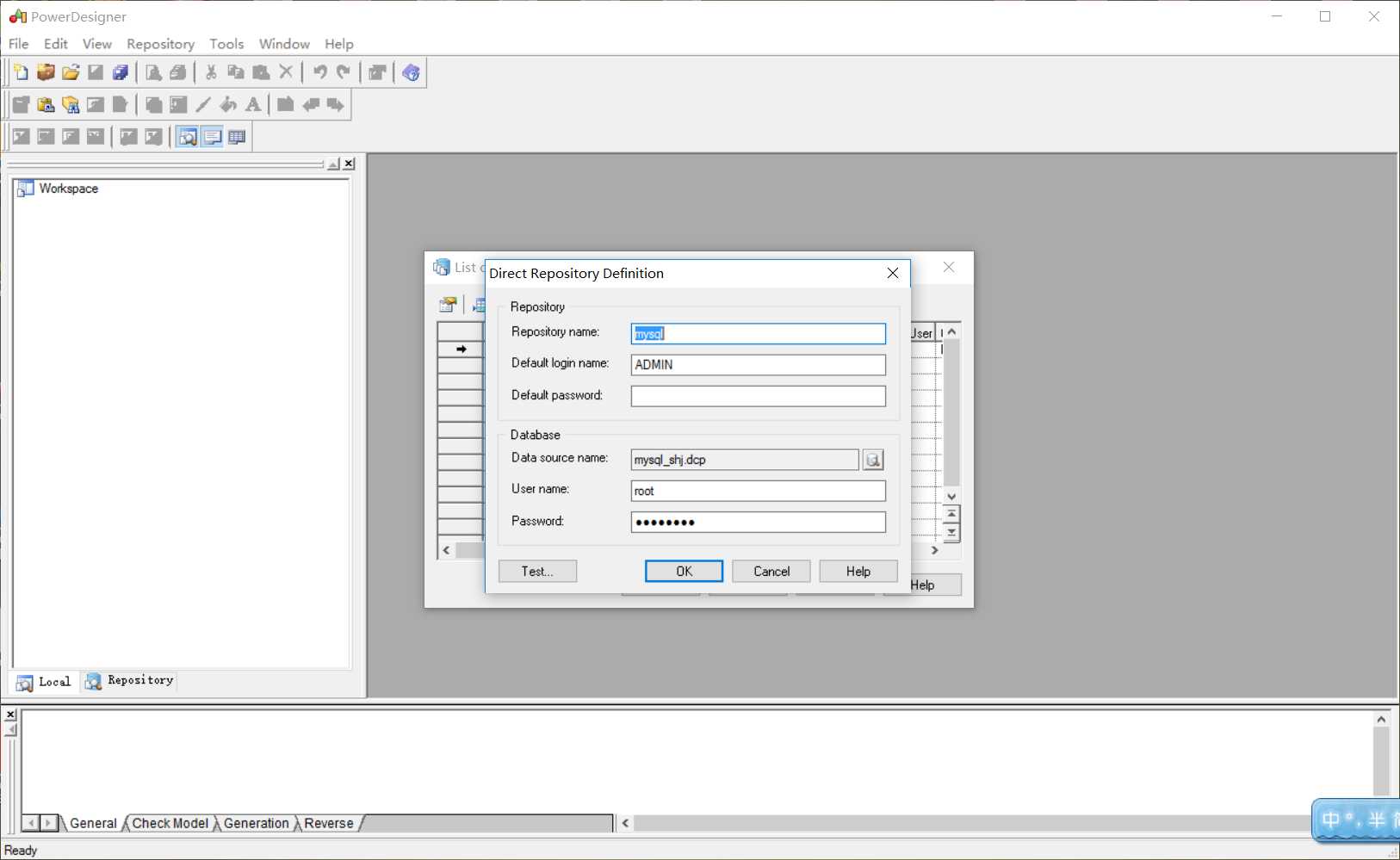Switch to the Repository browser tab
The width and height of the screenshot is (1400, 860).
tap(130, 681)
